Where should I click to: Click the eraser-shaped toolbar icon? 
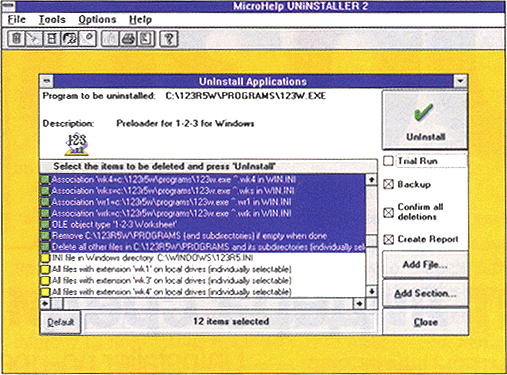(x=88, y=39)
